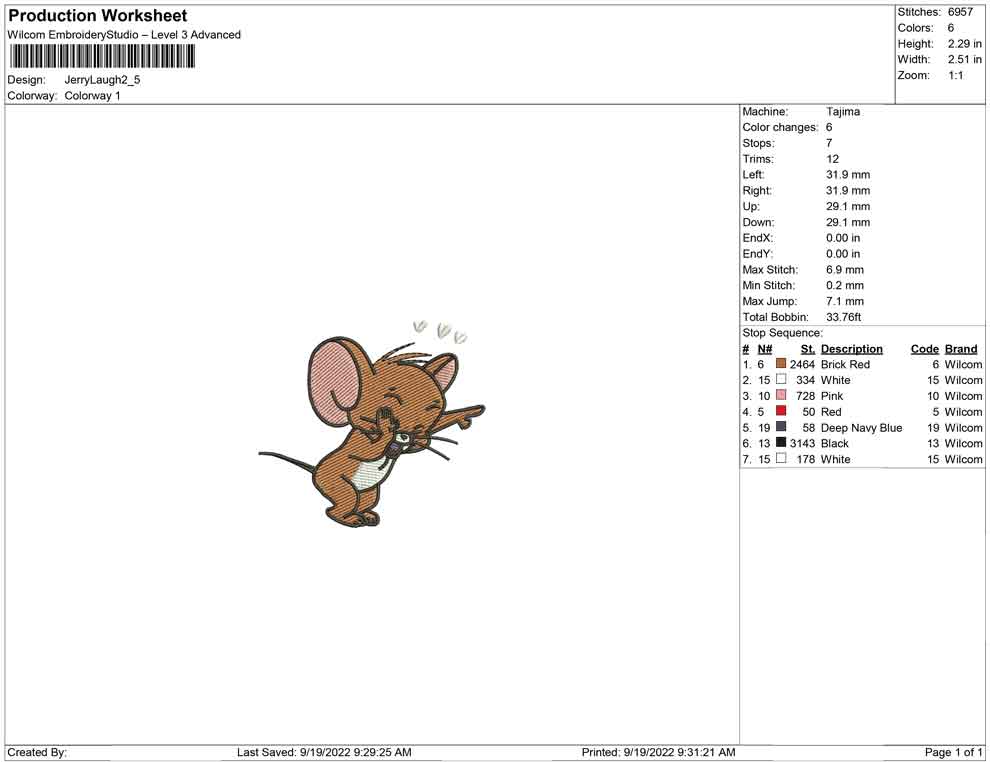Click the Down value '29.1 mm'
Screen dimensions: 990x762
click(848, 222)
